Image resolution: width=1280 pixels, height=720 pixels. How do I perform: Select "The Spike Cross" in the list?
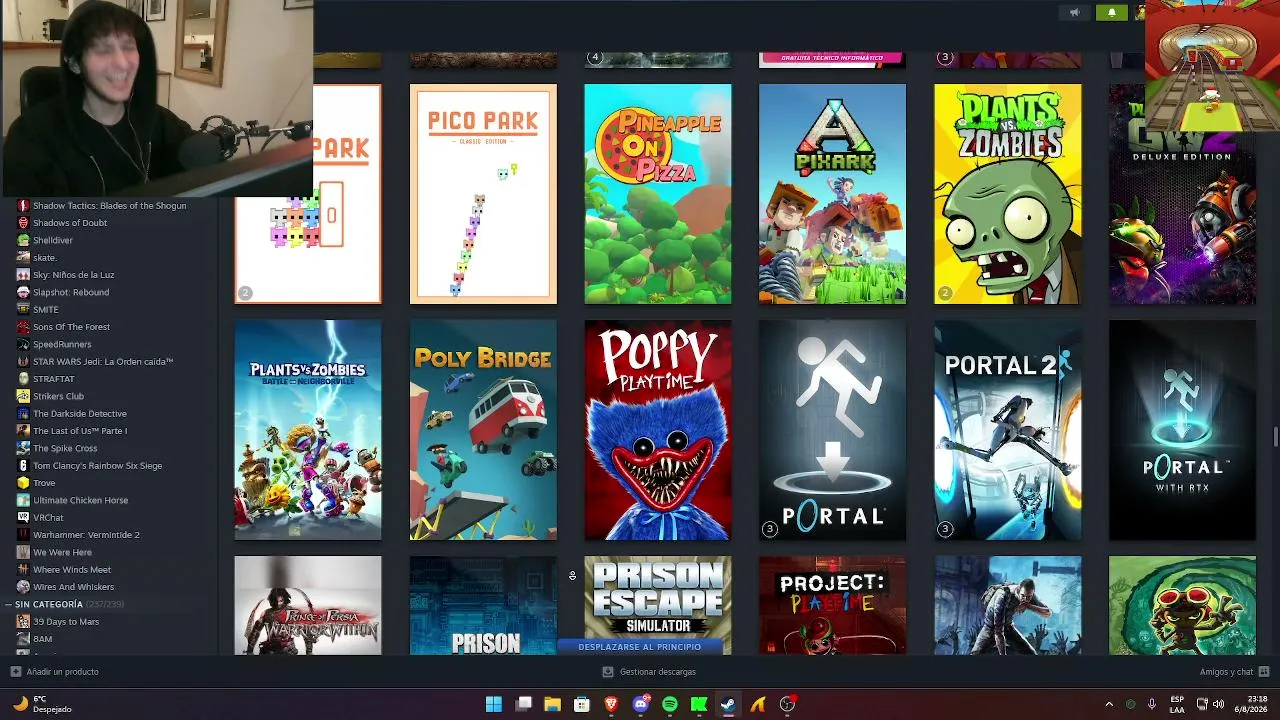point(65,448)
